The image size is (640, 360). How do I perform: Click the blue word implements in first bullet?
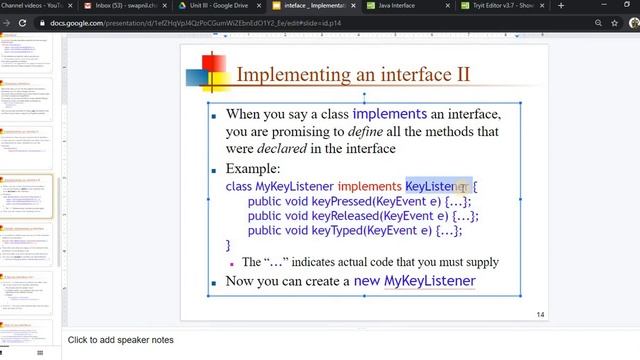pos(389,114)
